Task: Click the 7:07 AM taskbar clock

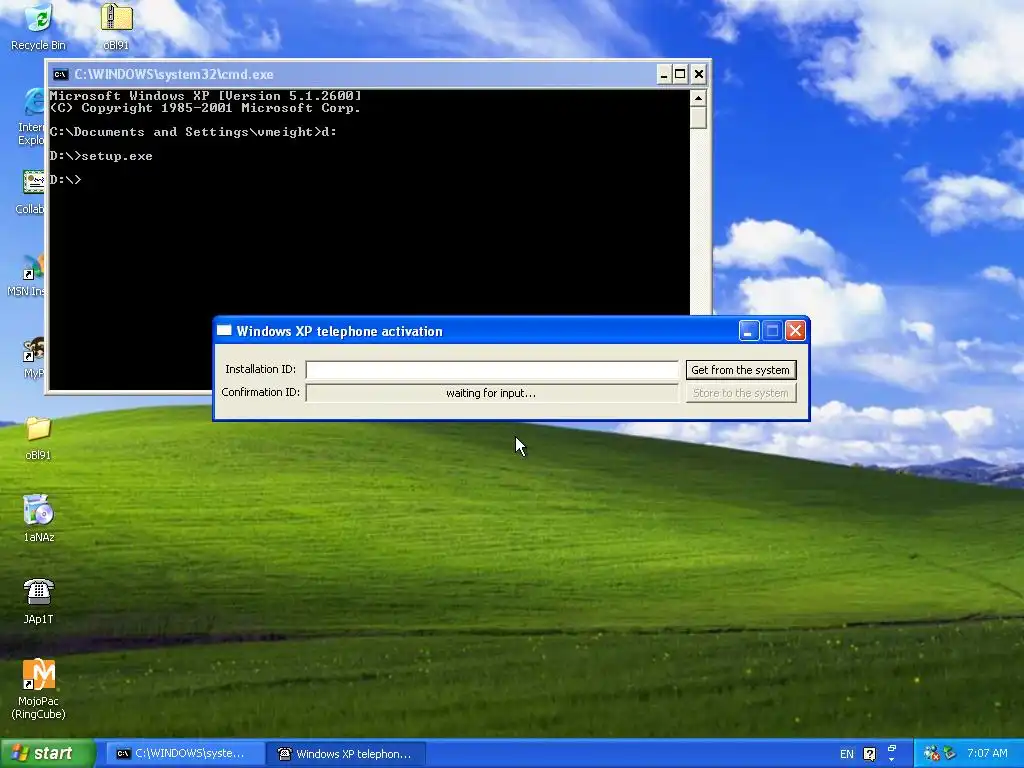Action: coord(987,753)
